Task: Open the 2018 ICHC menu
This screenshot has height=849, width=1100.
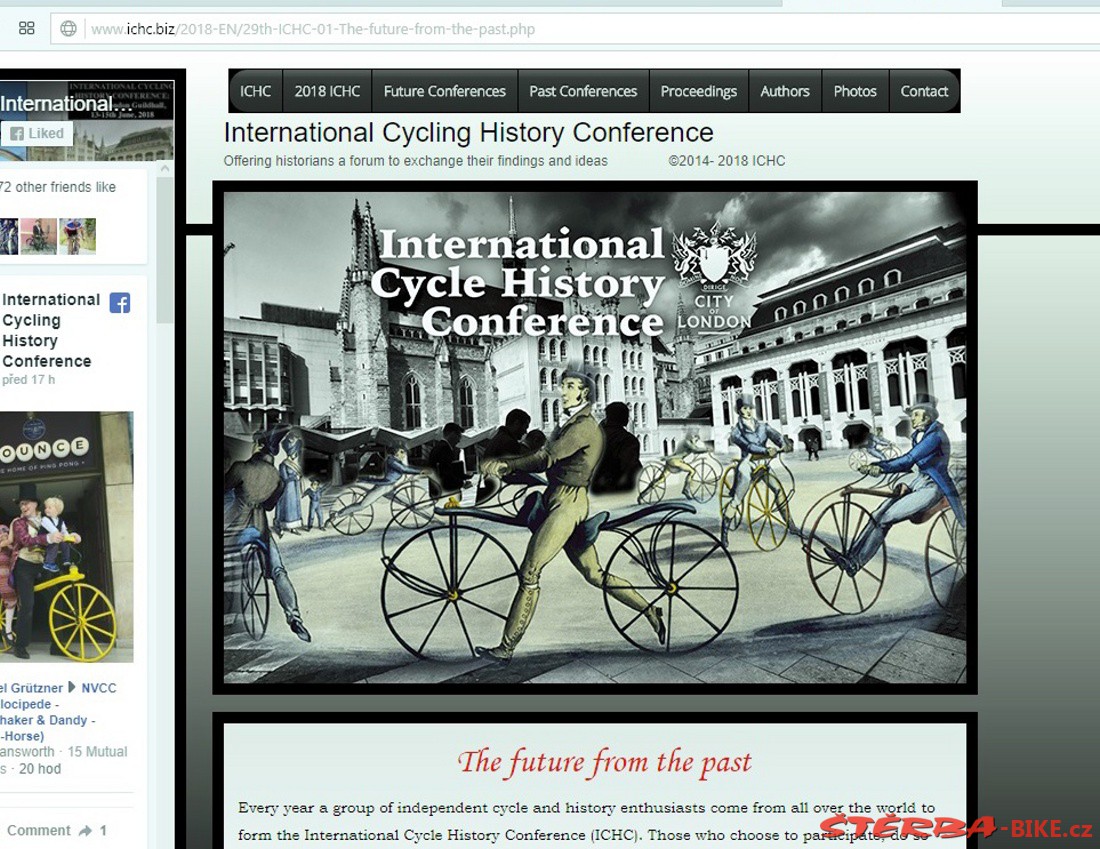Action: pos(327,91)
